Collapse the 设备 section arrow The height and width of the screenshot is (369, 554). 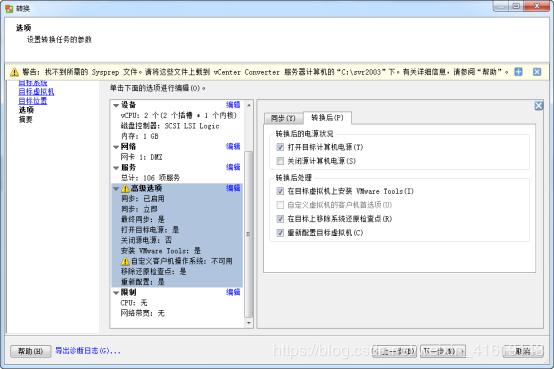(x=116, y=105)
